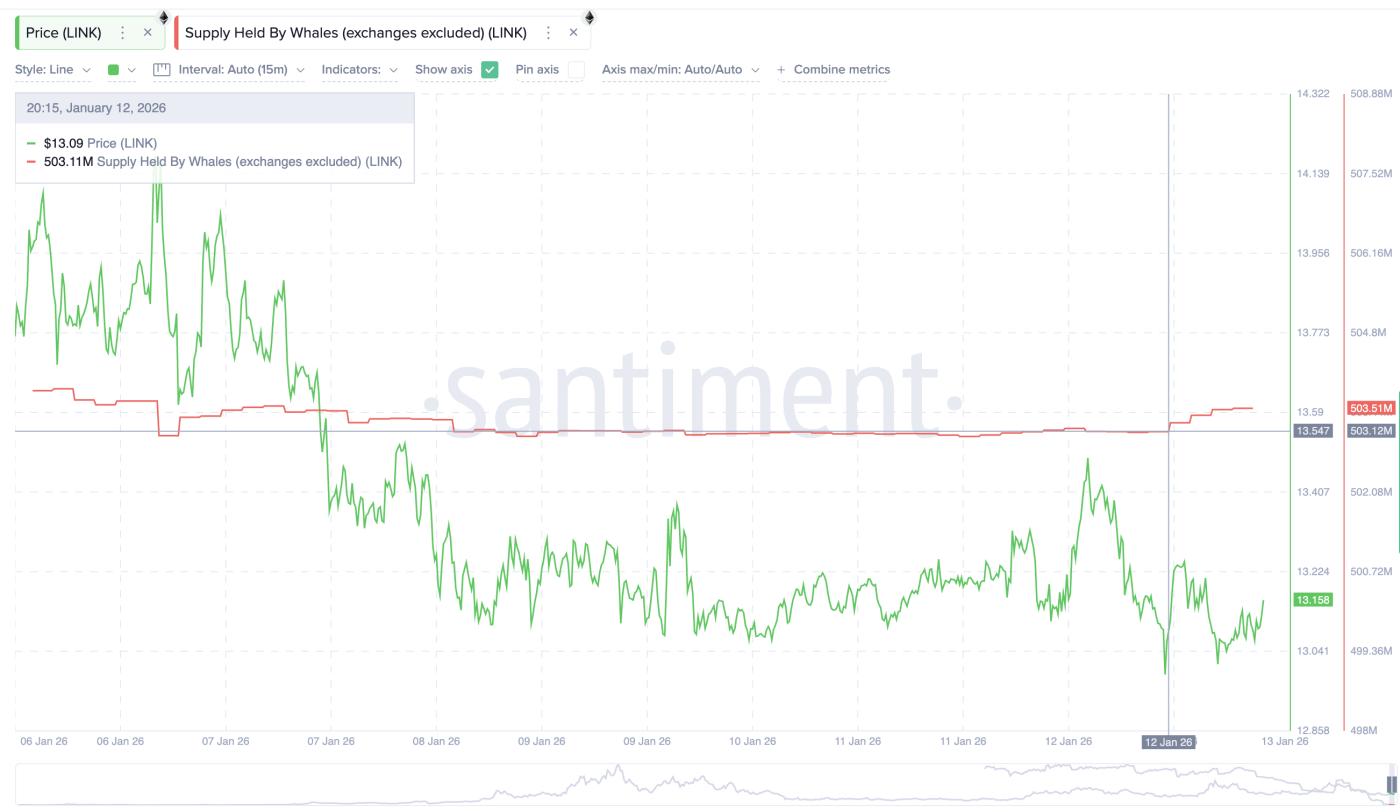Click the 499.36M whale supply axis label
Viewport: 1400px width, 812px height.
coord(1371,651)
